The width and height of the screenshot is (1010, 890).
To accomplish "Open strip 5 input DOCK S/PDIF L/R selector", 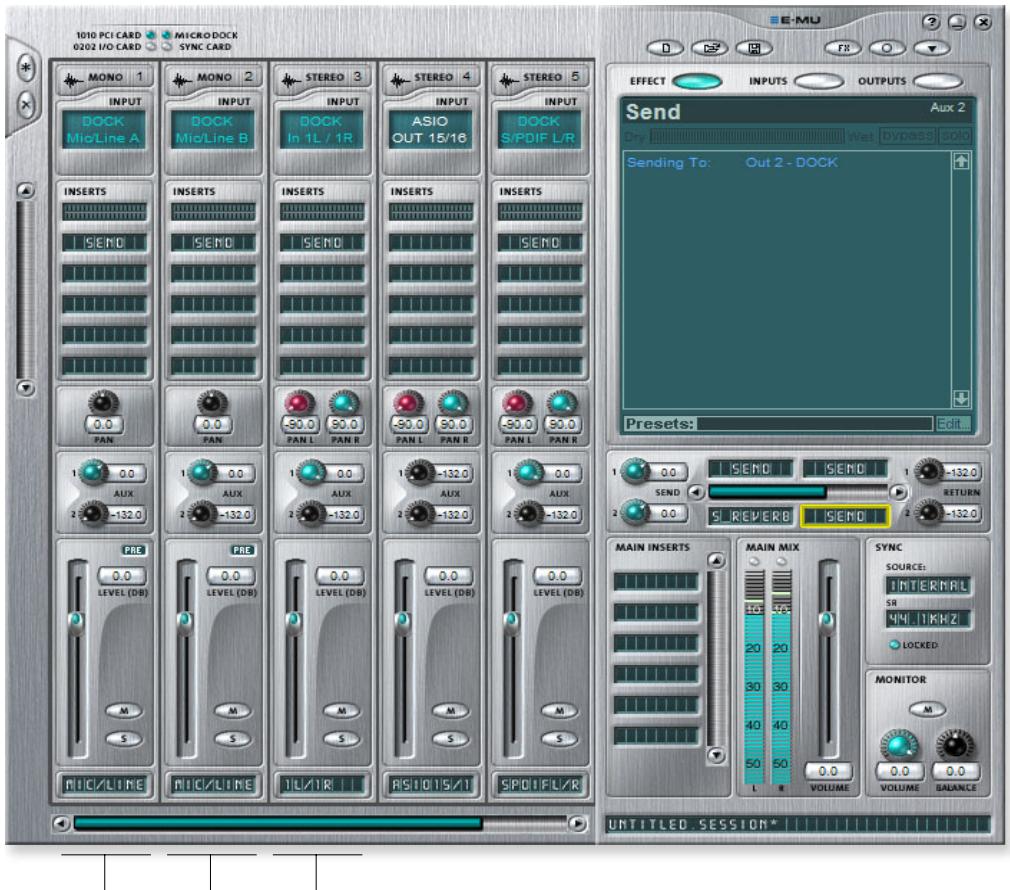I will (x=538, y=129).
